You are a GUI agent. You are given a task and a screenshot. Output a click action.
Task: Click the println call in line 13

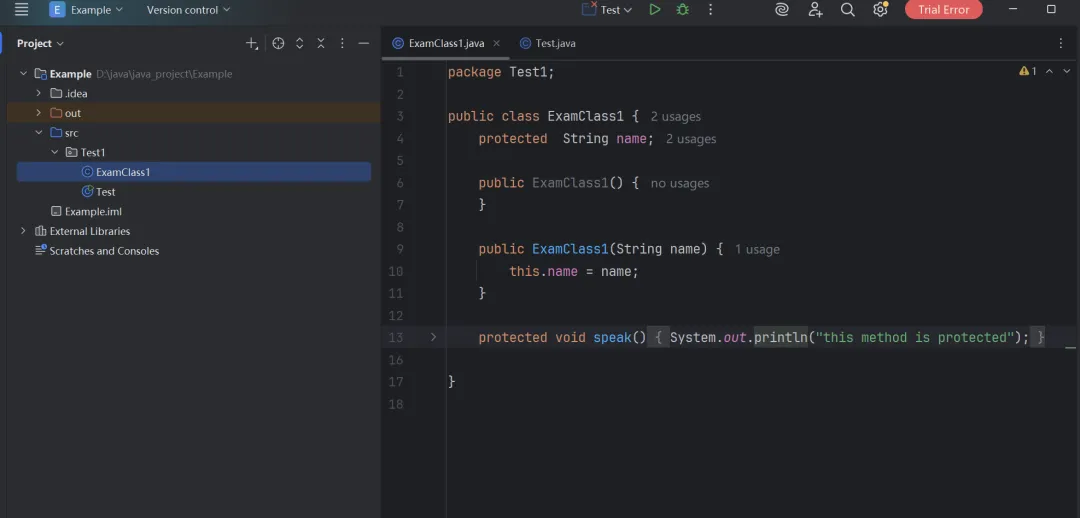(x=780, y=338)
